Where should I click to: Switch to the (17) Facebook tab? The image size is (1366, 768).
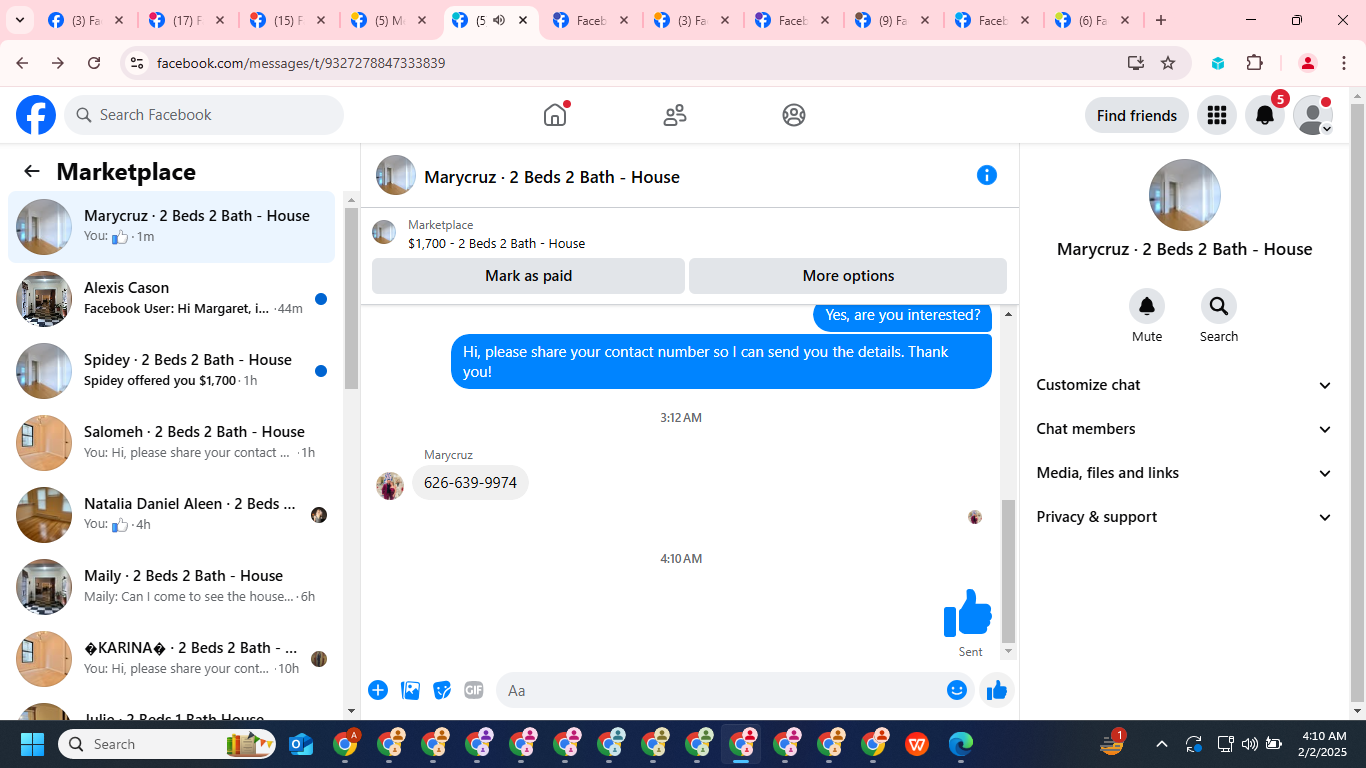[x=186, y=20]
